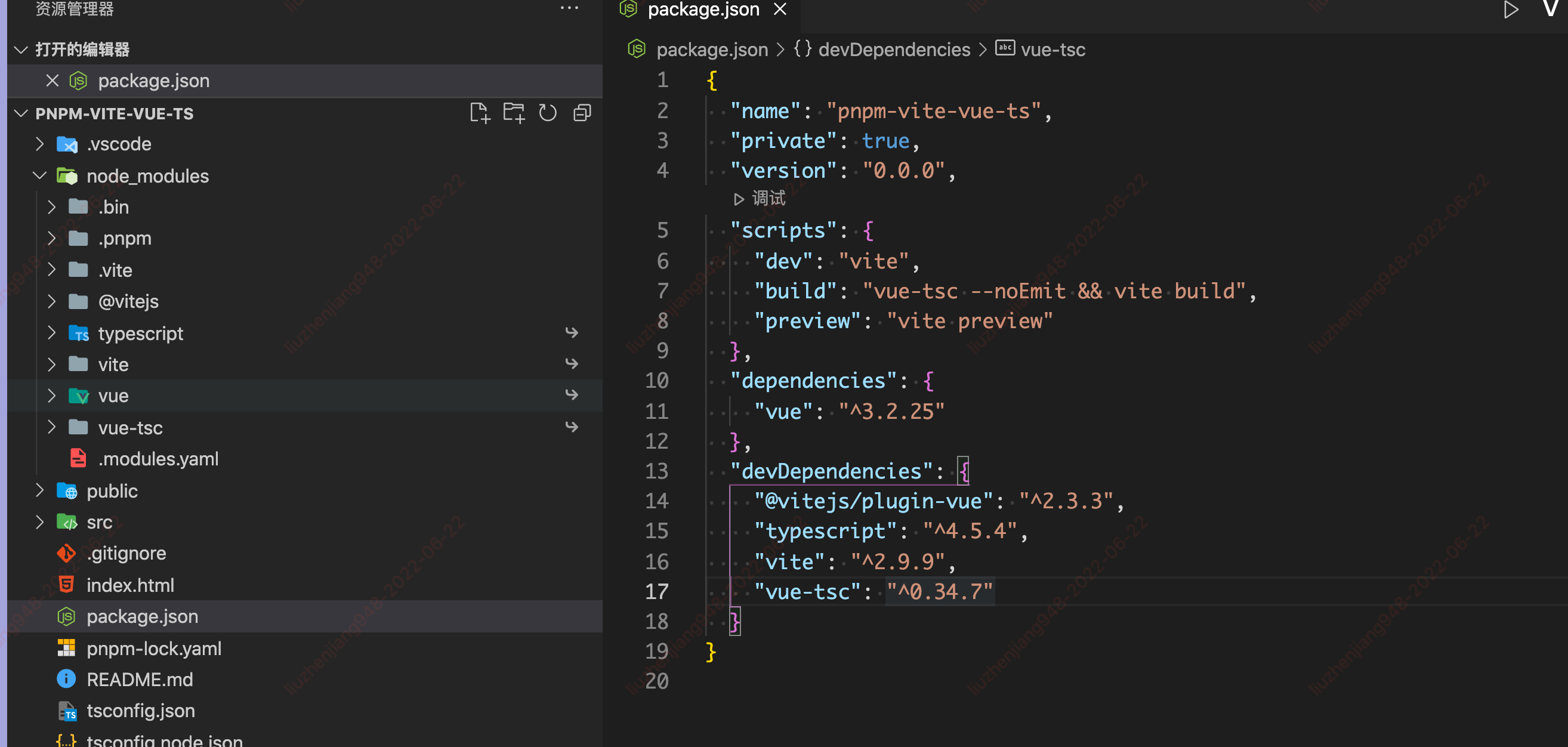Open index.html from the file tree
The width and height of the screenshot is (1568, 747).
[305, 585]
